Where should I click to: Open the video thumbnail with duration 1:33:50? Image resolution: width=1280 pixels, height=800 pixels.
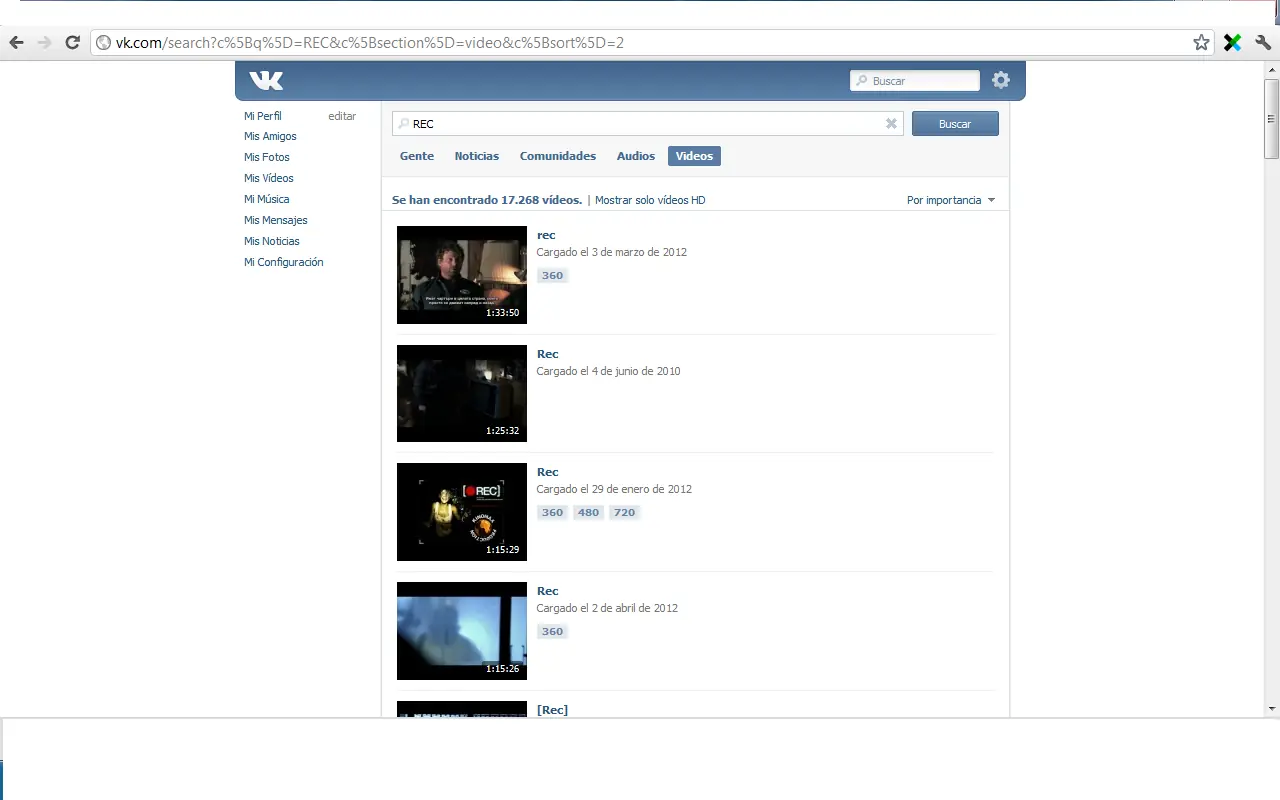point(462,275)
